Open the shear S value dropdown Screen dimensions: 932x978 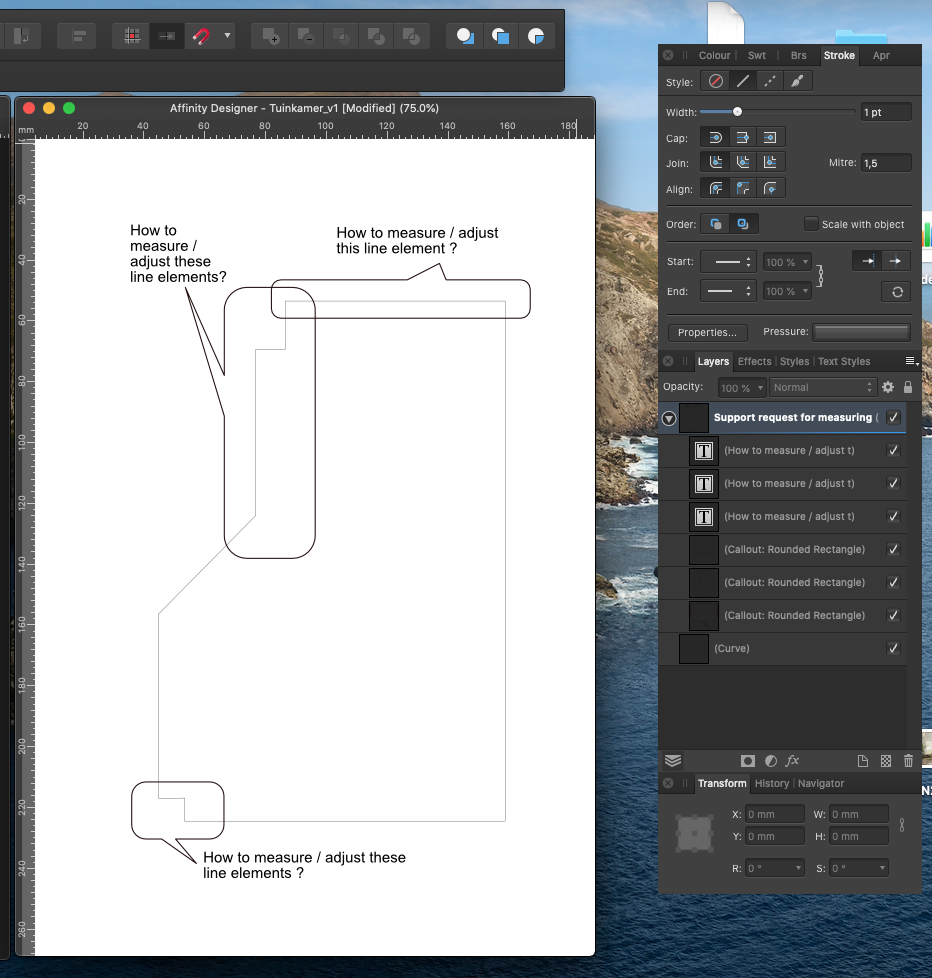click(x=859, y=868)
